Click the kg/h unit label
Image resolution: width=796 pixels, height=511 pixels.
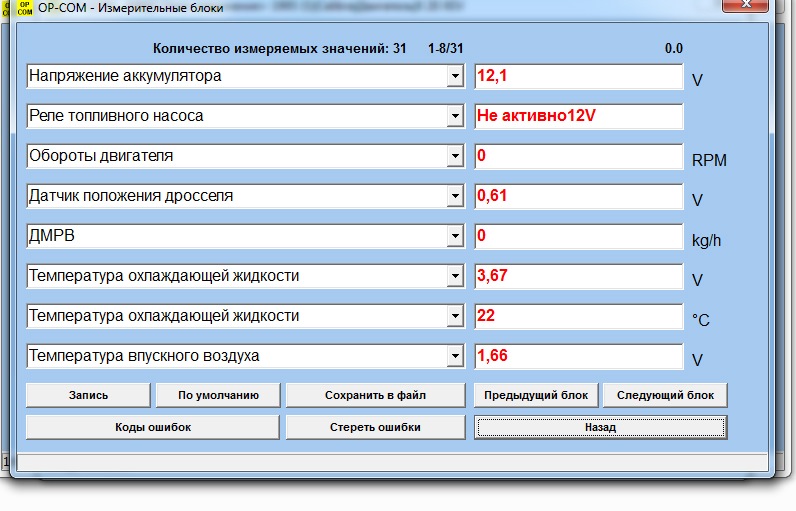[x=706, y=240]
